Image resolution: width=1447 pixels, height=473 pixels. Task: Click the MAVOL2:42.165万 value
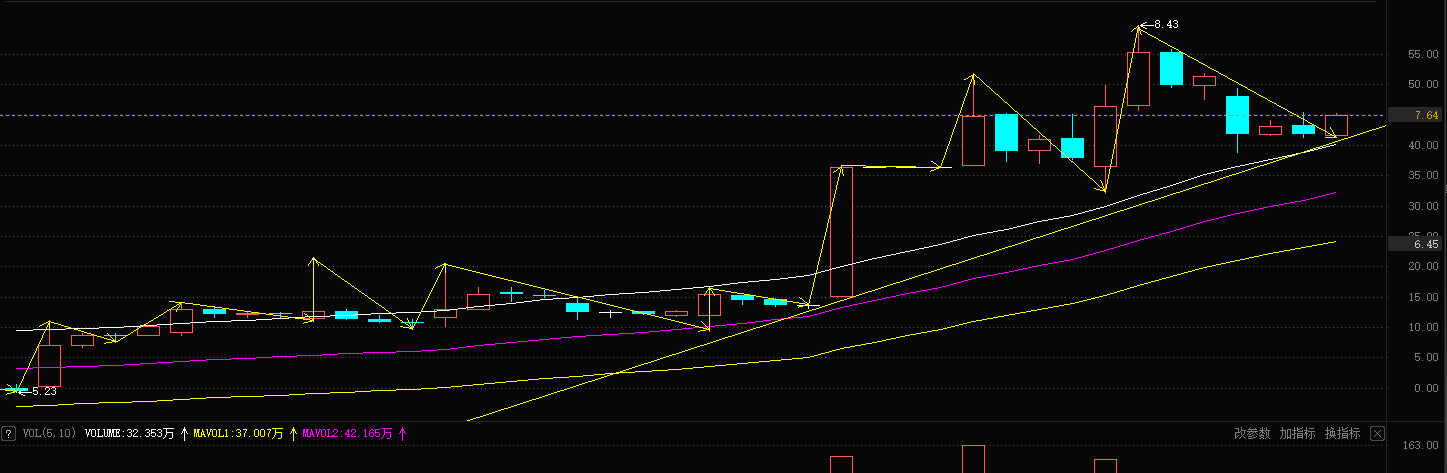pyautogui.click(x=348, y=434)
